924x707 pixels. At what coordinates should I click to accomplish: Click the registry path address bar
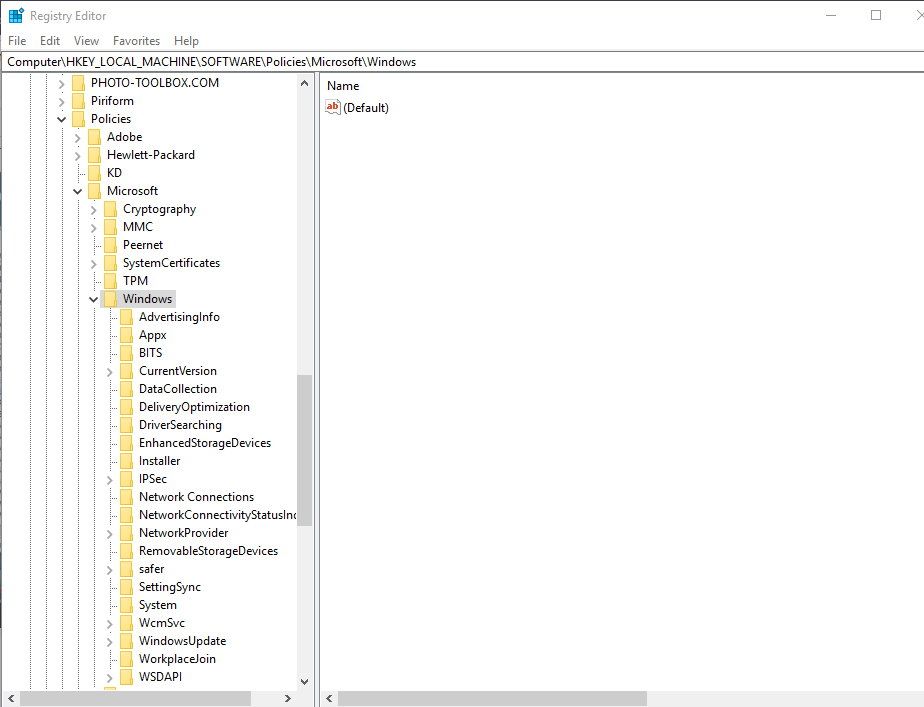pos(463,62)
